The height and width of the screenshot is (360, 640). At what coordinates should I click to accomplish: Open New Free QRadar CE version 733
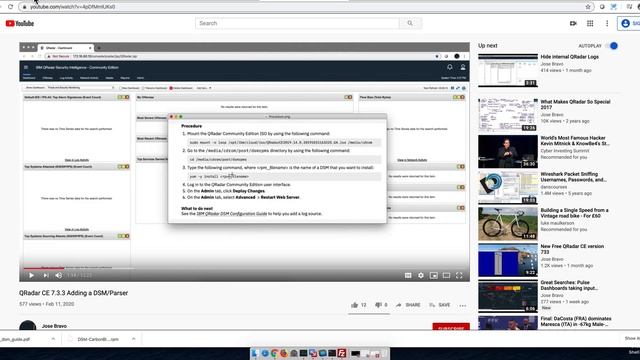[x=572, y=249]
